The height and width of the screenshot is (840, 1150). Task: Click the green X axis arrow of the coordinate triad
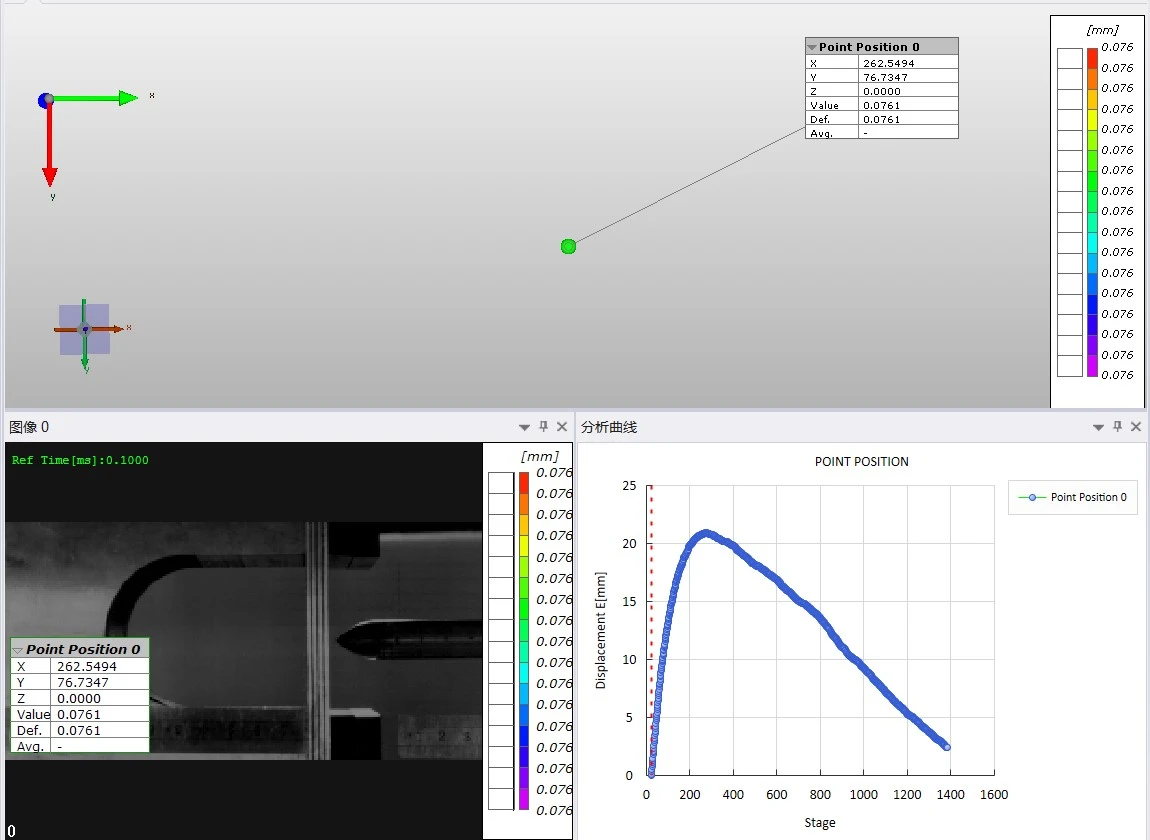click(95, 98)
